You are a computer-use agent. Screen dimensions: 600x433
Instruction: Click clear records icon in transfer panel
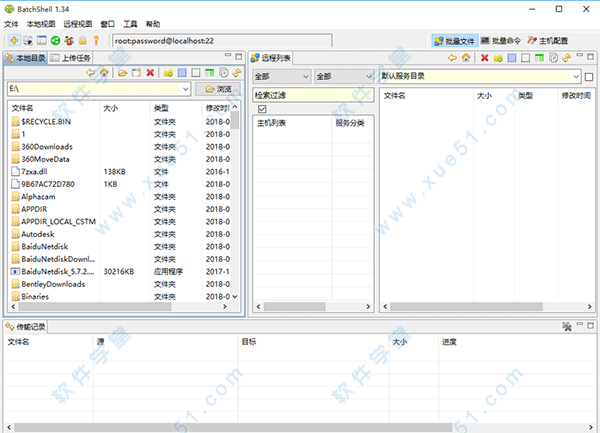[x=567, y=326]
